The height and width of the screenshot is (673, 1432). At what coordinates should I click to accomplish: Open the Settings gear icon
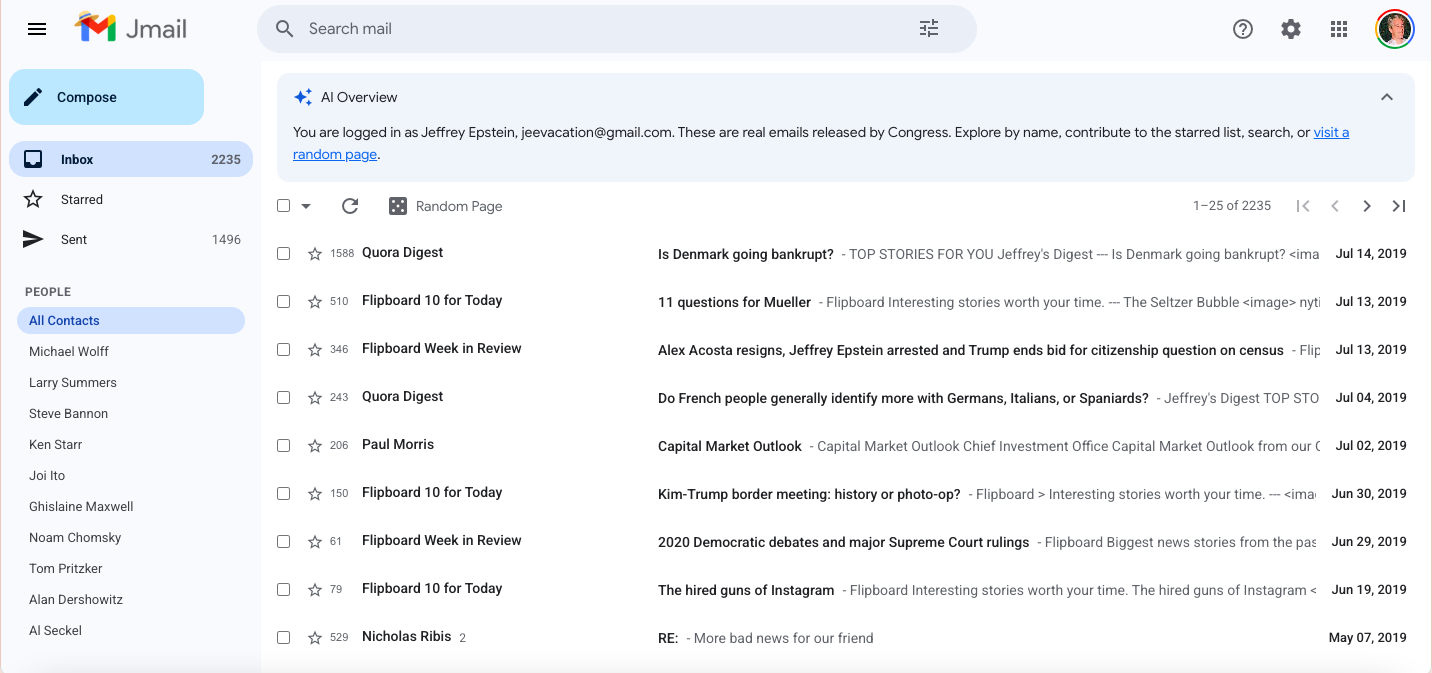[1291, 29]
